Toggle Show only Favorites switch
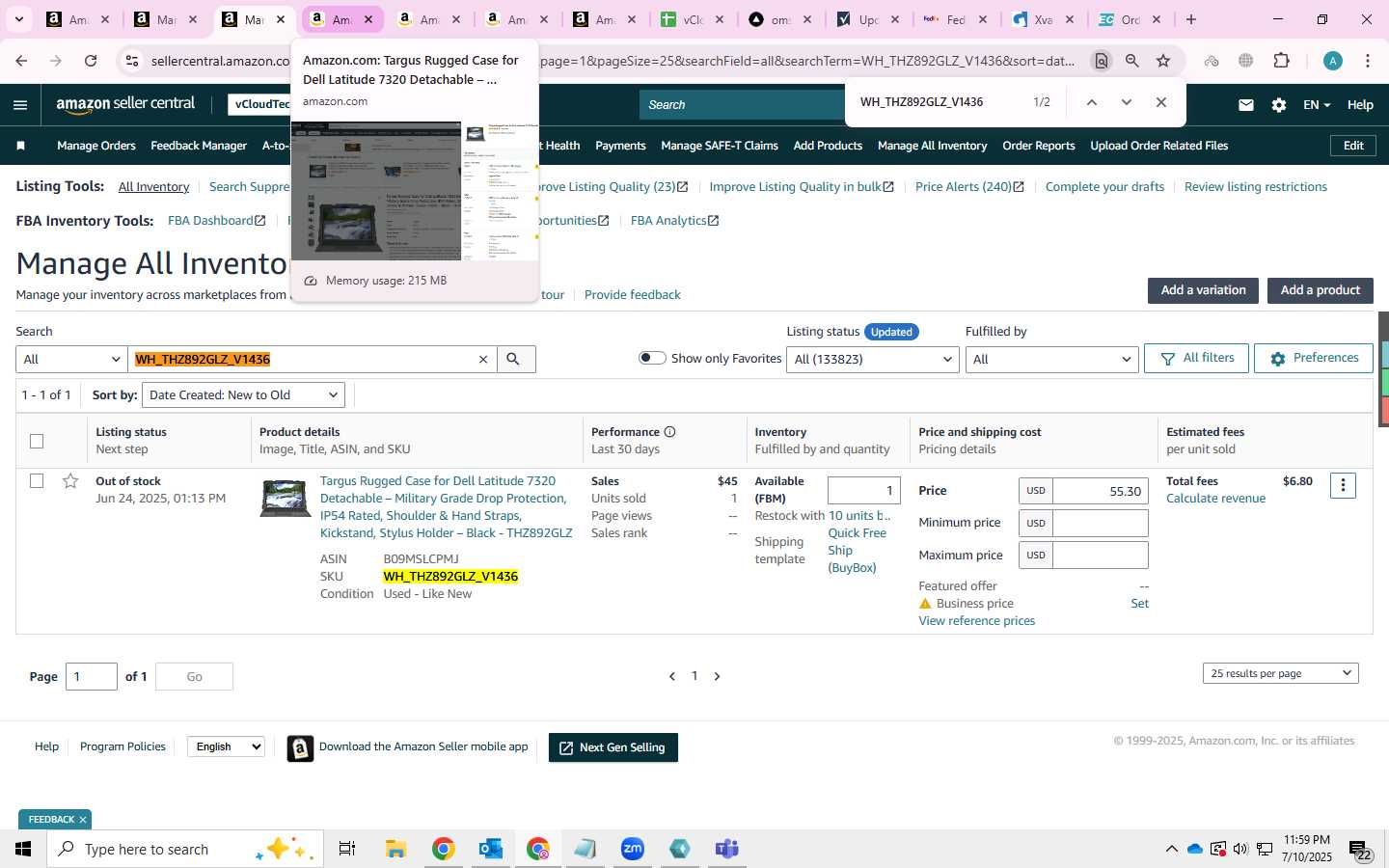Image resolution: width=1389 pixels, height=868 pixels. coord(652,358)
